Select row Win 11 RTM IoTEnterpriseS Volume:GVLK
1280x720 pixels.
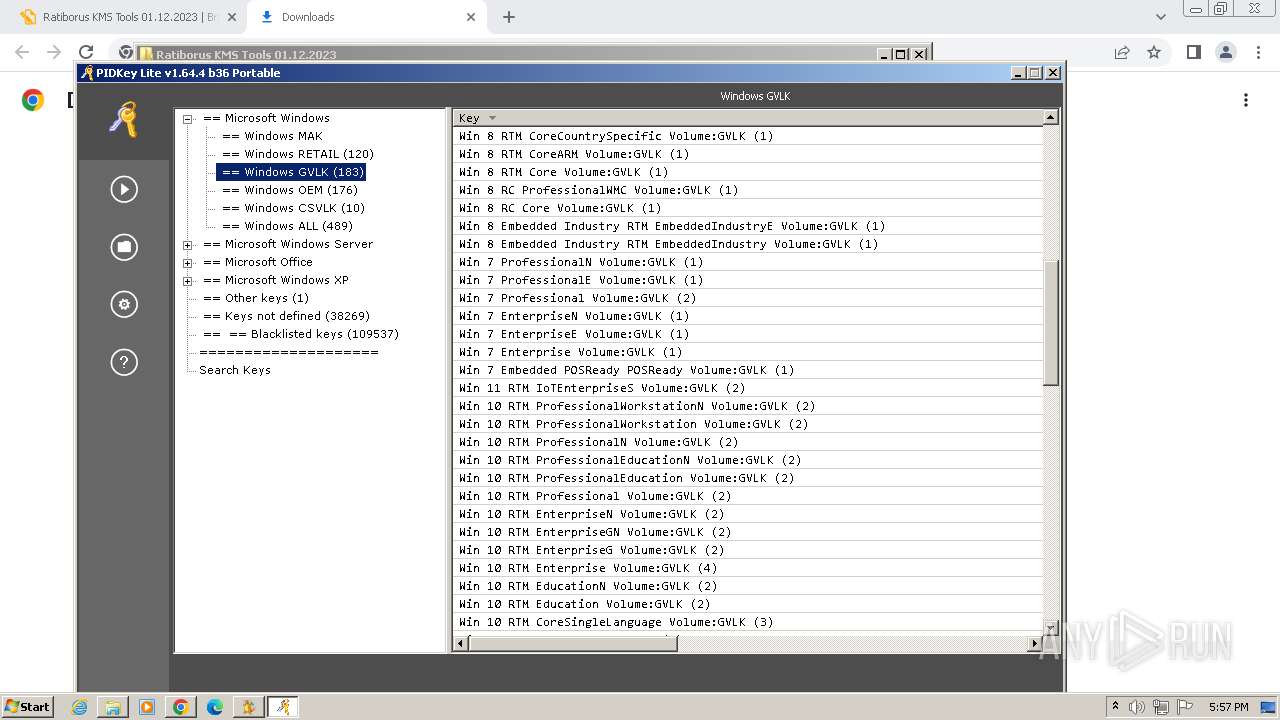(x=748, y=388)
